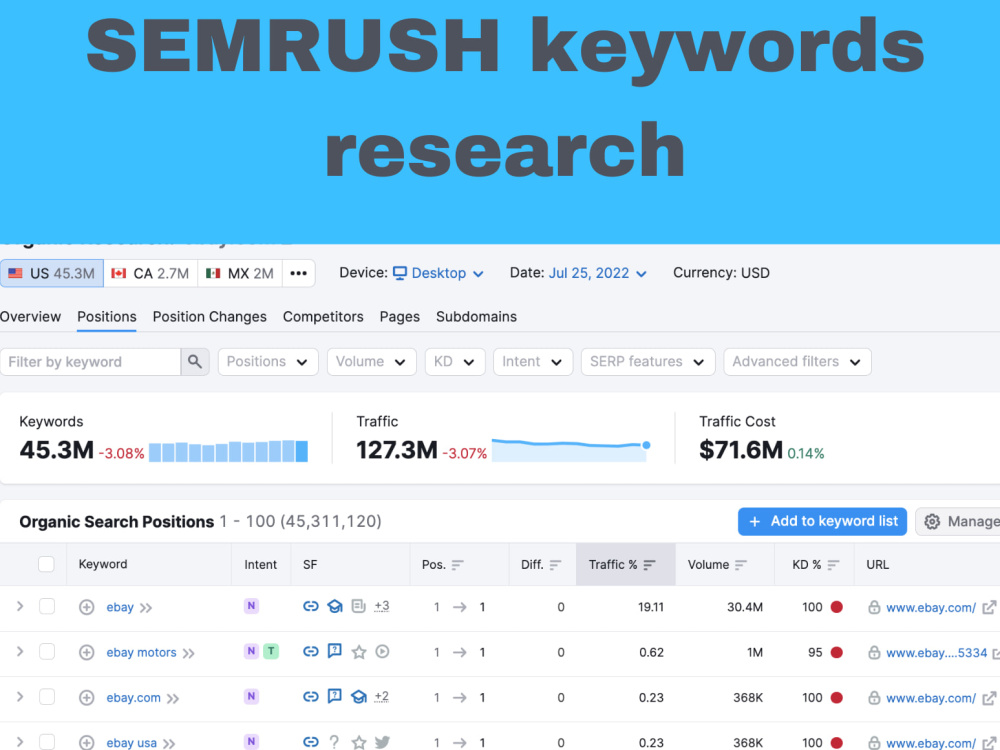
Task: Click Twitter icon in ebay usa row
Action: point(383,742)
